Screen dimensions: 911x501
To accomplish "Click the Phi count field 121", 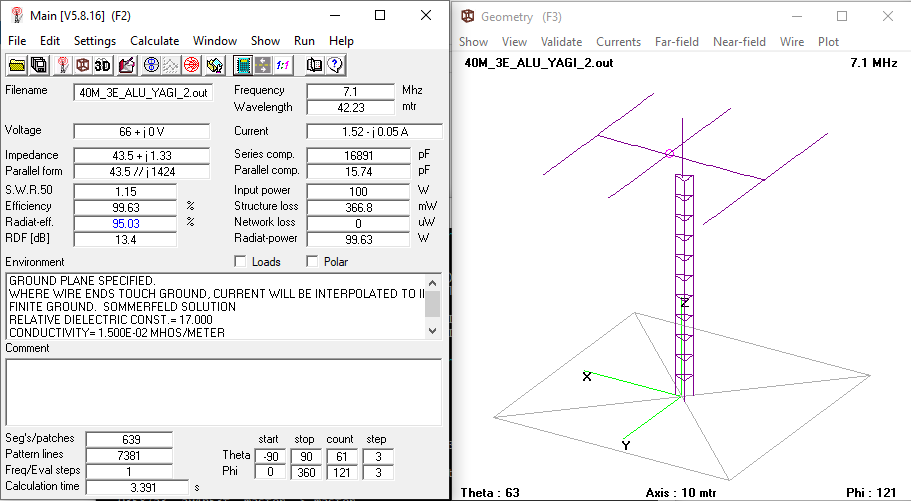I will click(342, 473).
